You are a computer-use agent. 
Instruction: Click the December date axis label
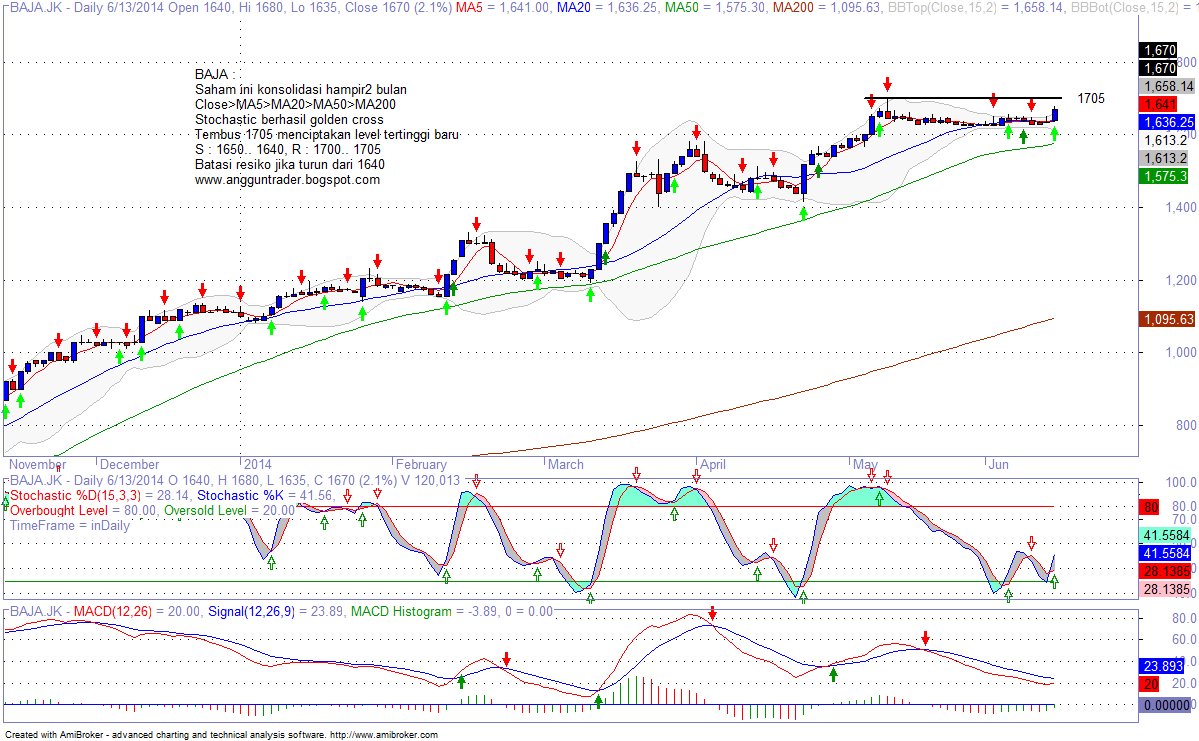click(129, 464)
